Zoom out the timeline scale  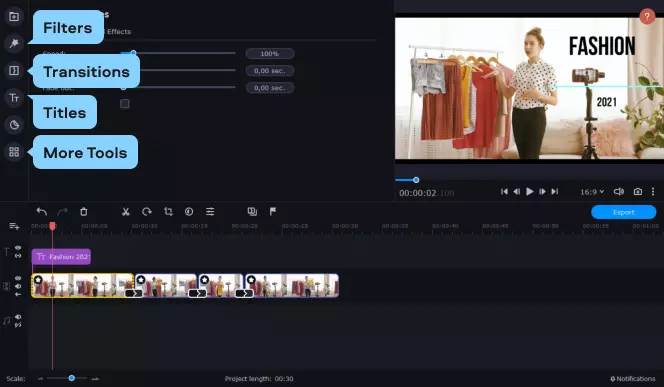point(40,379)
